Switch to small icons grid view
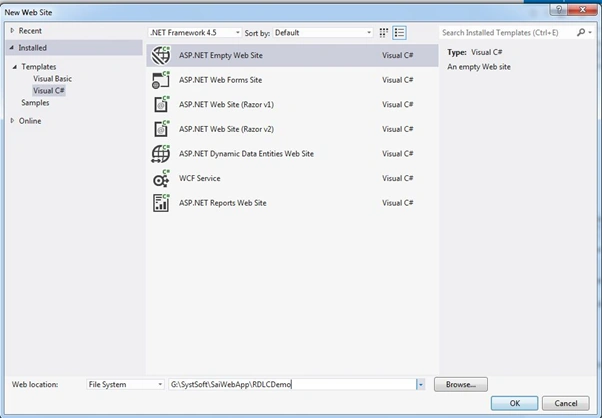This screenshot has height=418, width=602. click(384, 33)
